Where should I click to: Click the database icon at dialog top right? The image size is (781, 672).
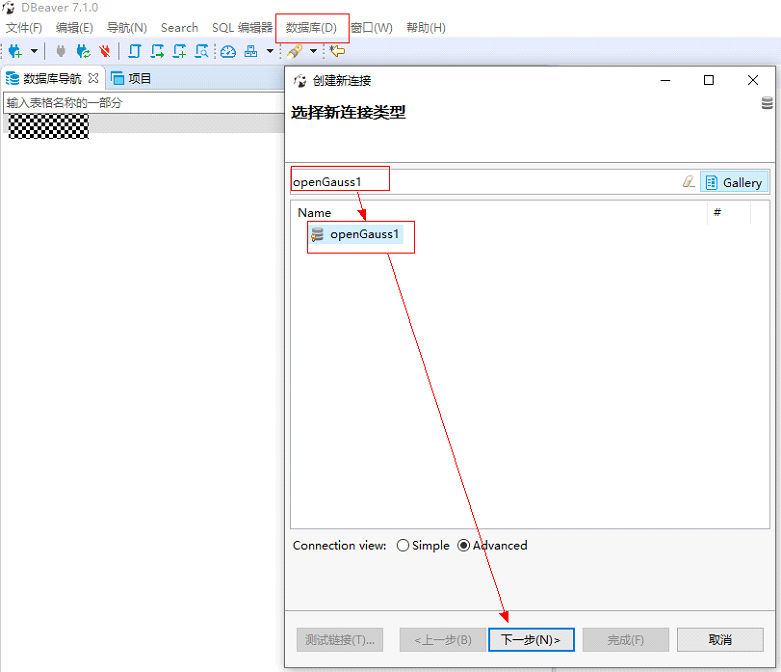click(767, 103)
